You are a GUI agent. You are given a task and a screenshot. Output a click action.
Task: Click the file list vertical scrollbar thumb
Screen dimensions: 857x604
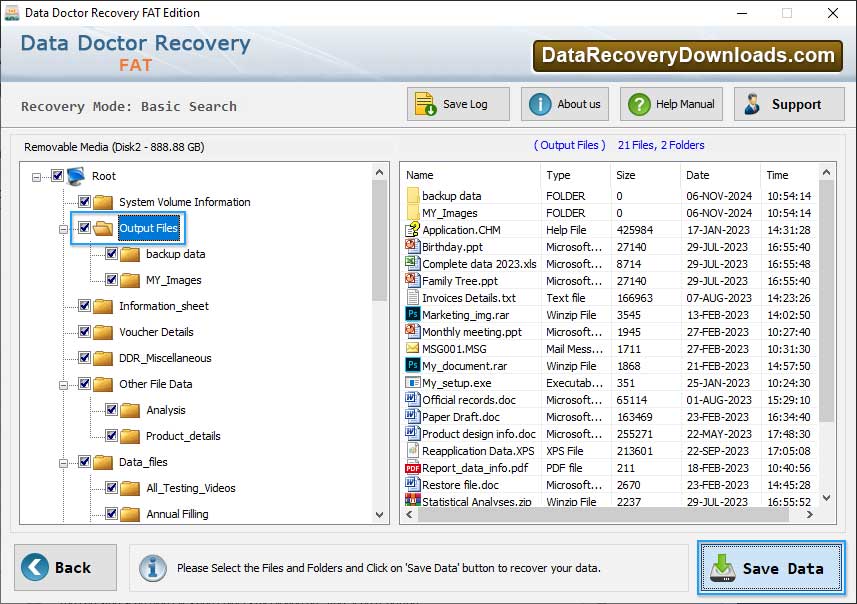tap(826, 301)
